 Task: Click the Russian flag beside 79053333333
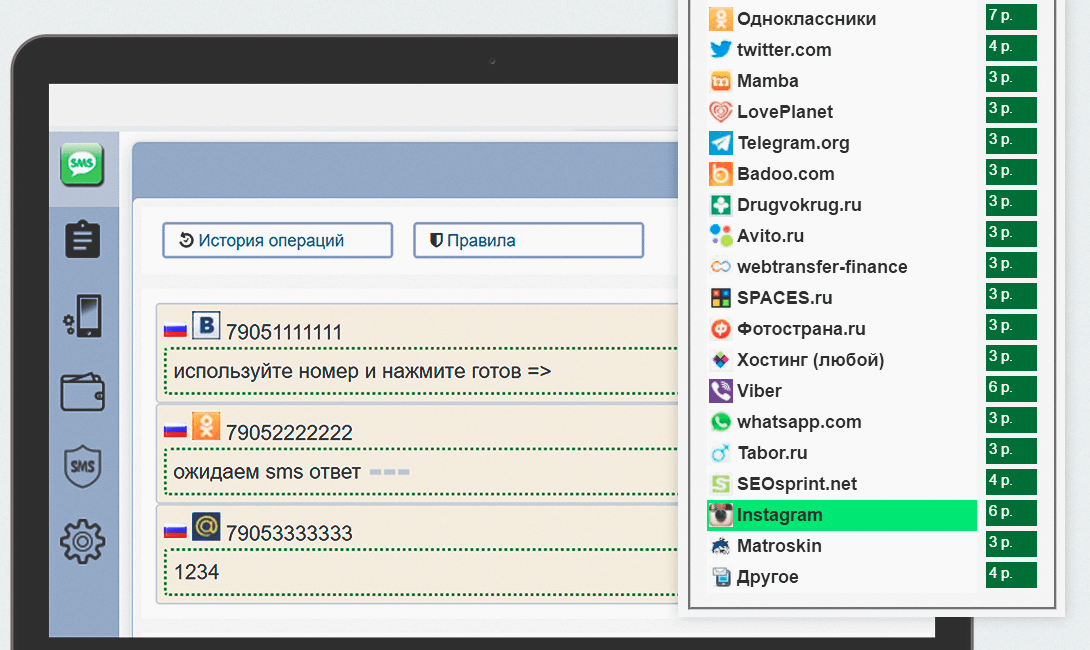175,532
